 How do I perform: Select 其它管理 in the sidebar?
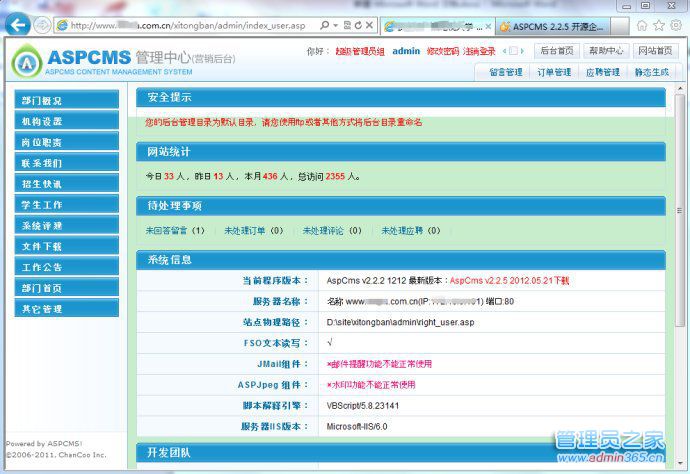(66, 309)
